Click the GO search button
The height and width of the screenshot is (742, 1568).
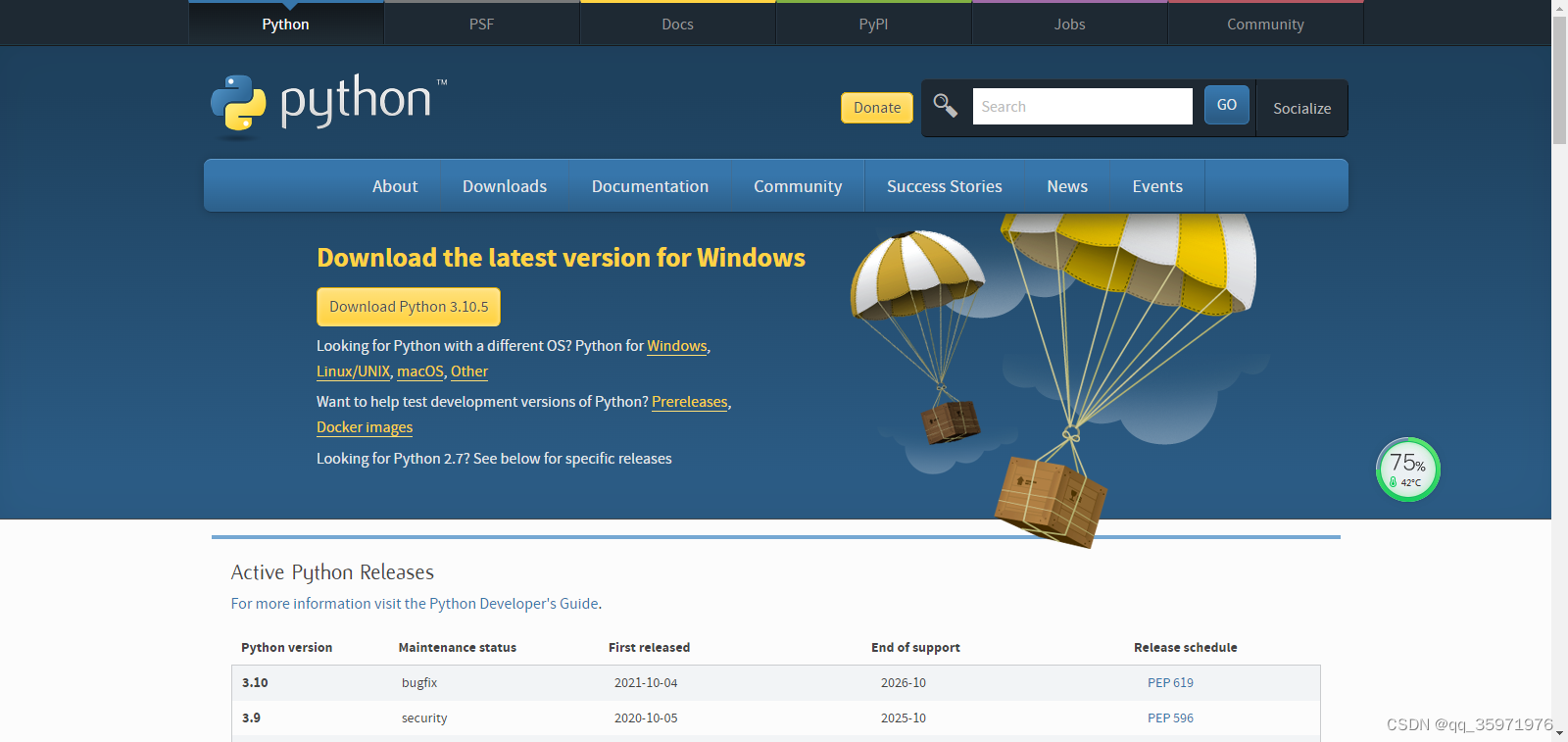pos(1227,105)
